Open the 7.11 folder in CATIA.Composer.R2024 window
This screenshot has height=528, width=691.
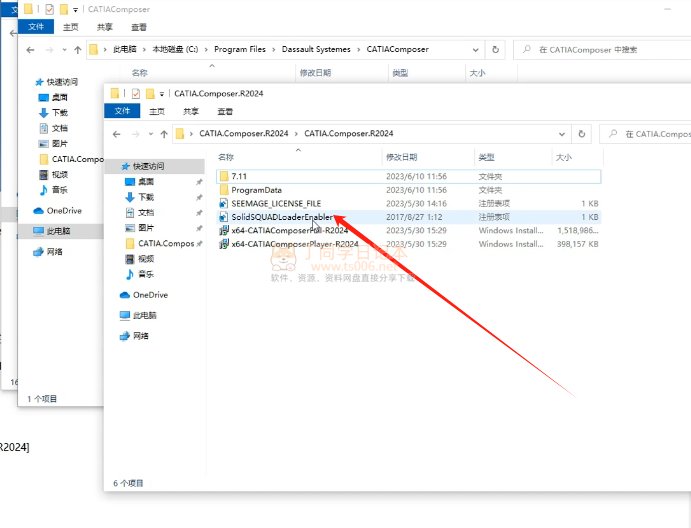click(238, 176)
